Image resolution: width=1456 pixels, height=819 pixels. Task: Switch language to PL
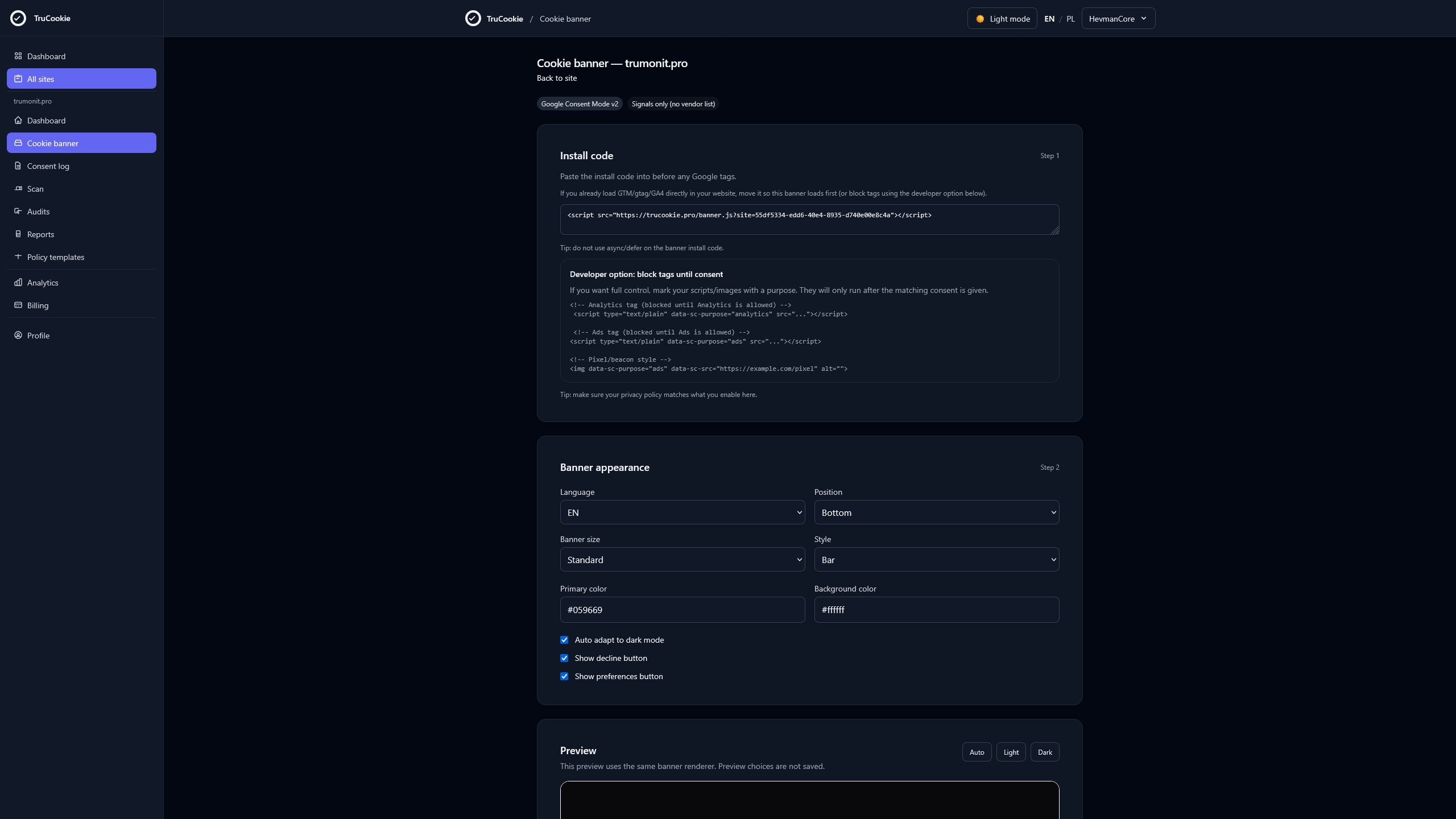(x=1070, y=18)
